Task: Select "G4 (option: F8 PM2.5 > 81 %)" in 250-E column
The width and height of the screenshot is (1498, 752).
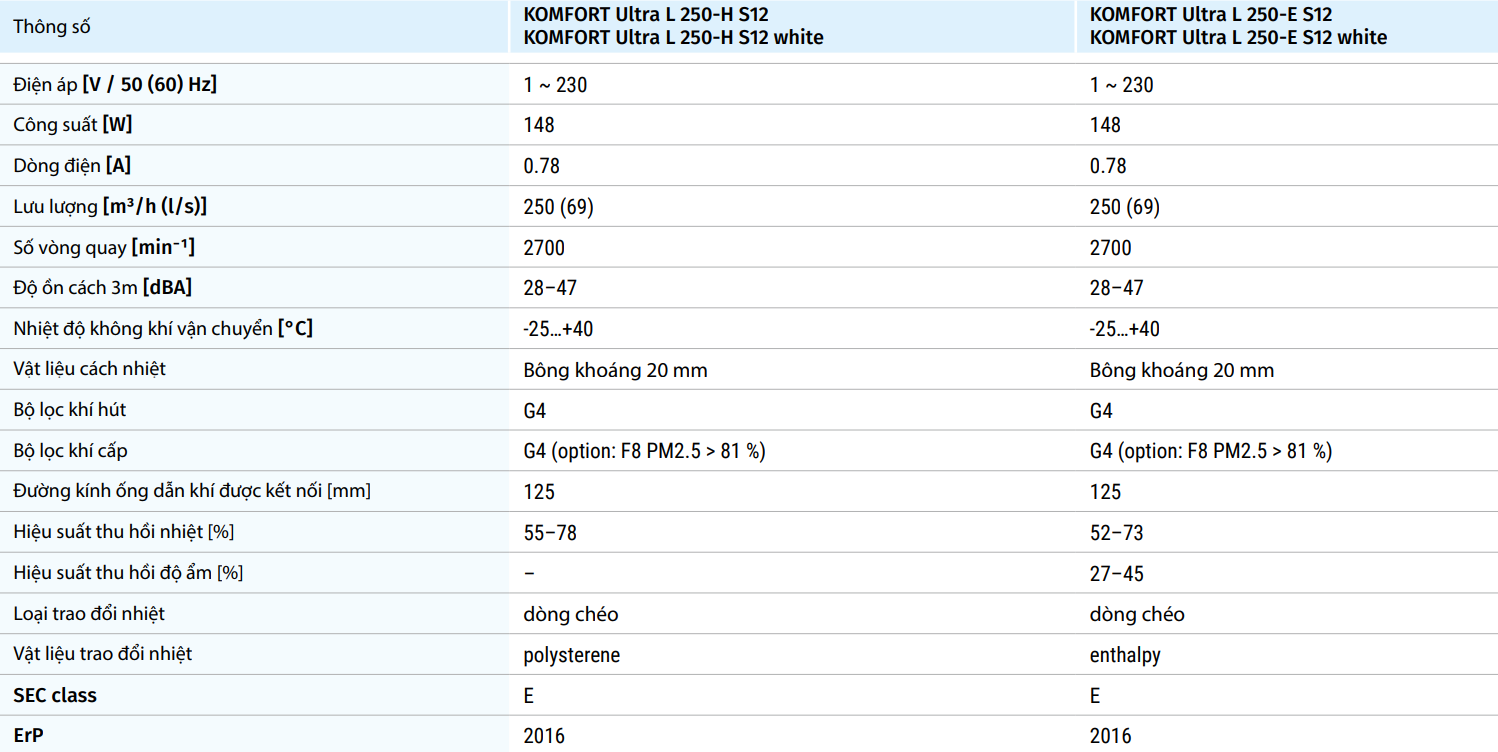Action: point(1211,451)
